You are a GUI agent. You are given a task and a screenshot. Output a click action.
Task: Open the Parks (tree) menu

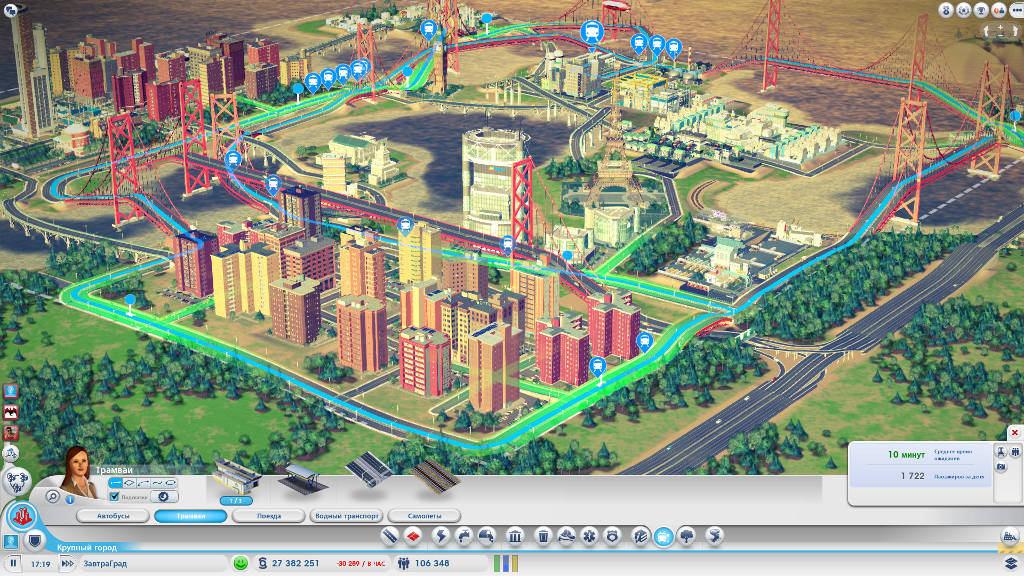pyautogui.click(x=687, y=536)
